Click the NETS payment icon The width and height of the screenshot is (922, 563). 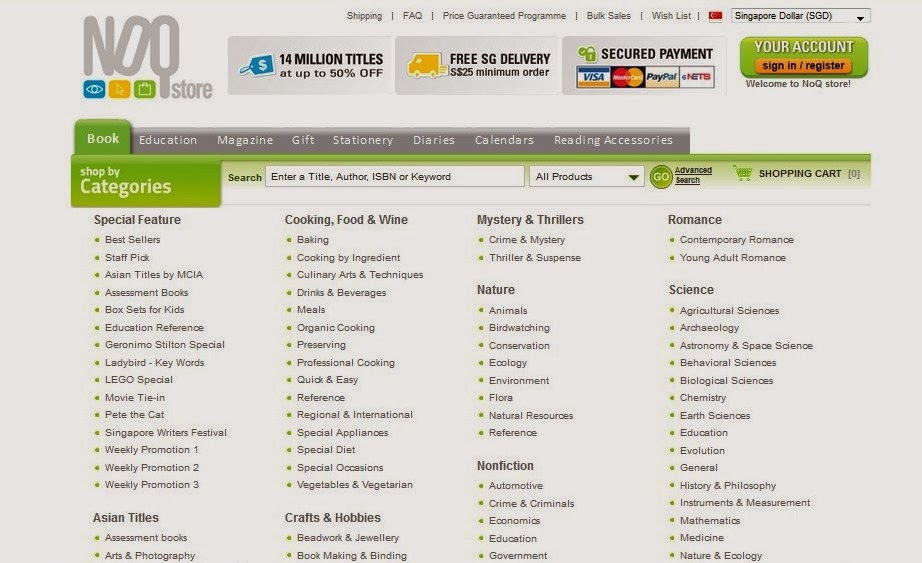(x=697, y=77)
